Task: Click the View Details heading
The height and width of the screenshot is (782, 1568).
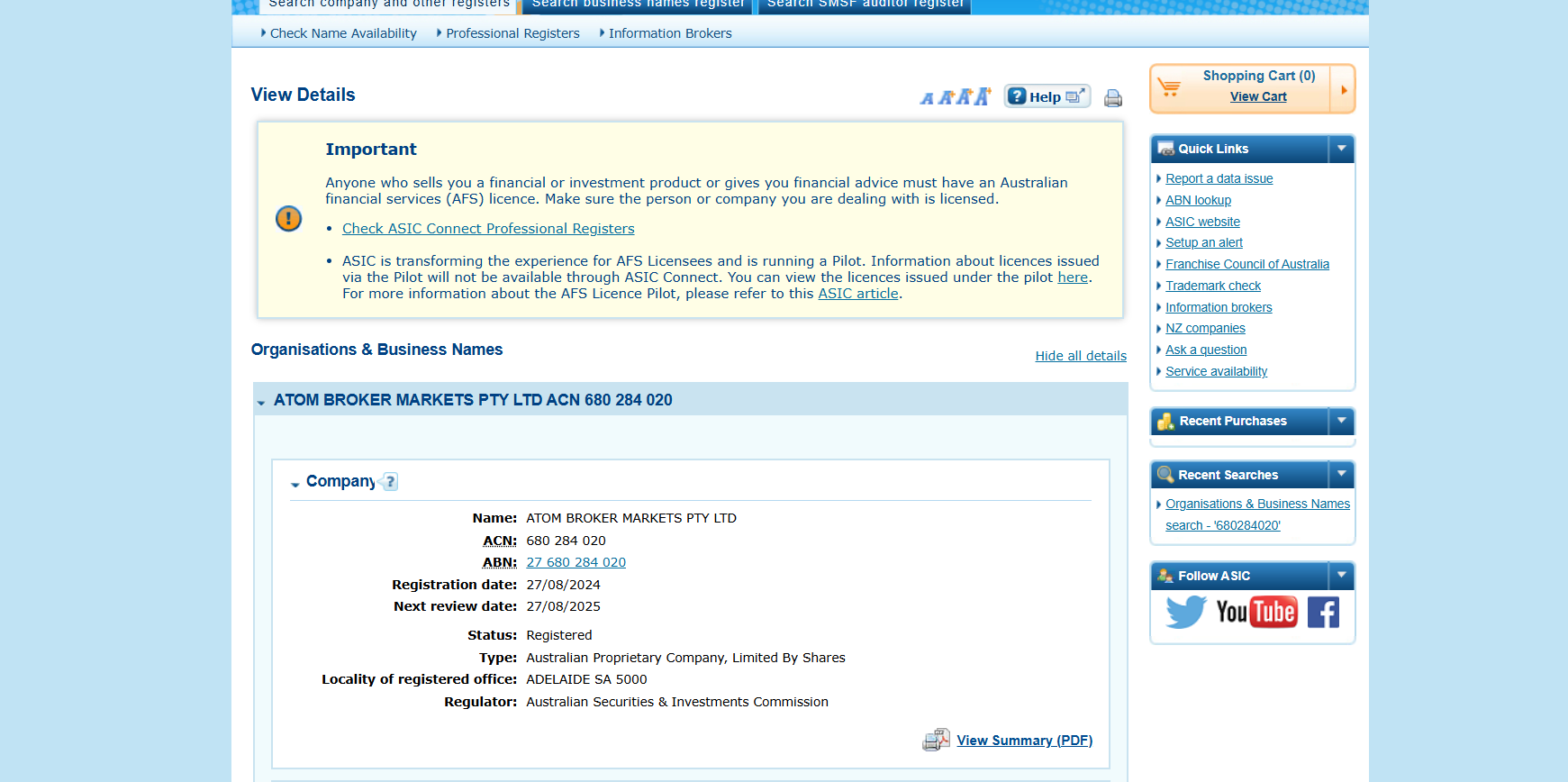Action: tap(303, 95)
